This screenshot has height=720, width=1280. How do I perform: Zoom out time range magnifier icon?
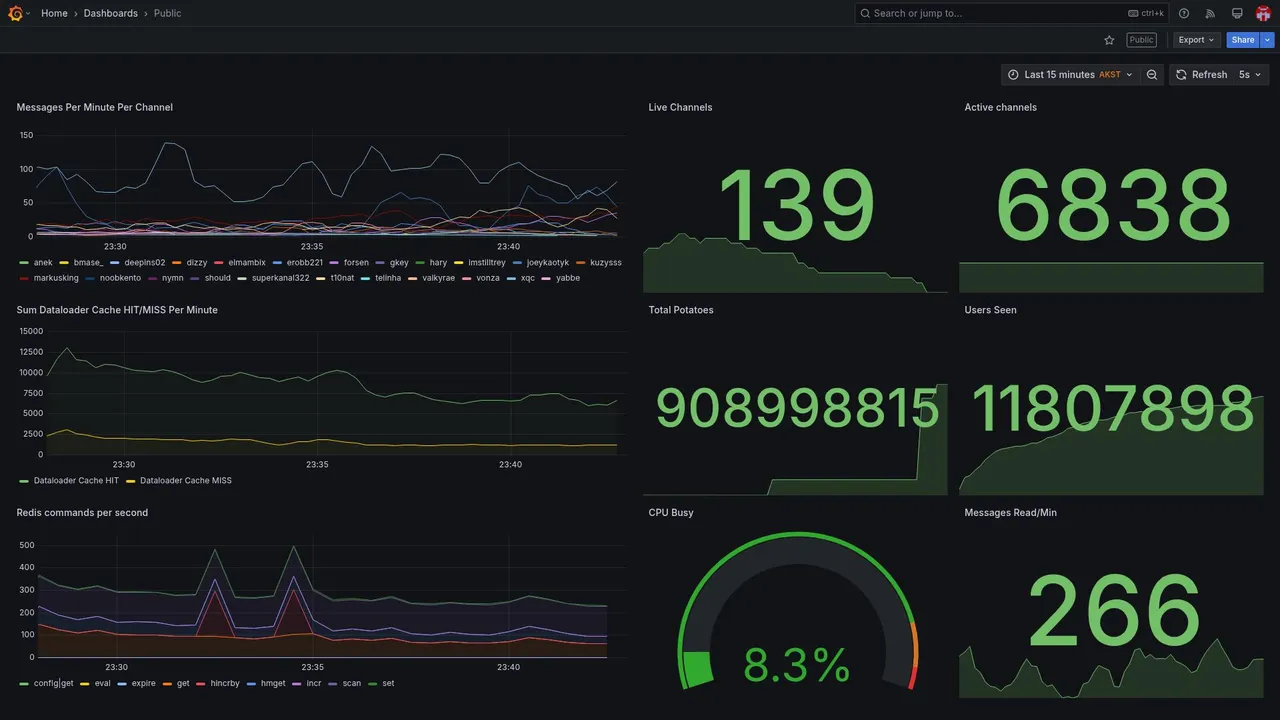pyautogui.click(x=1152, y=75)
